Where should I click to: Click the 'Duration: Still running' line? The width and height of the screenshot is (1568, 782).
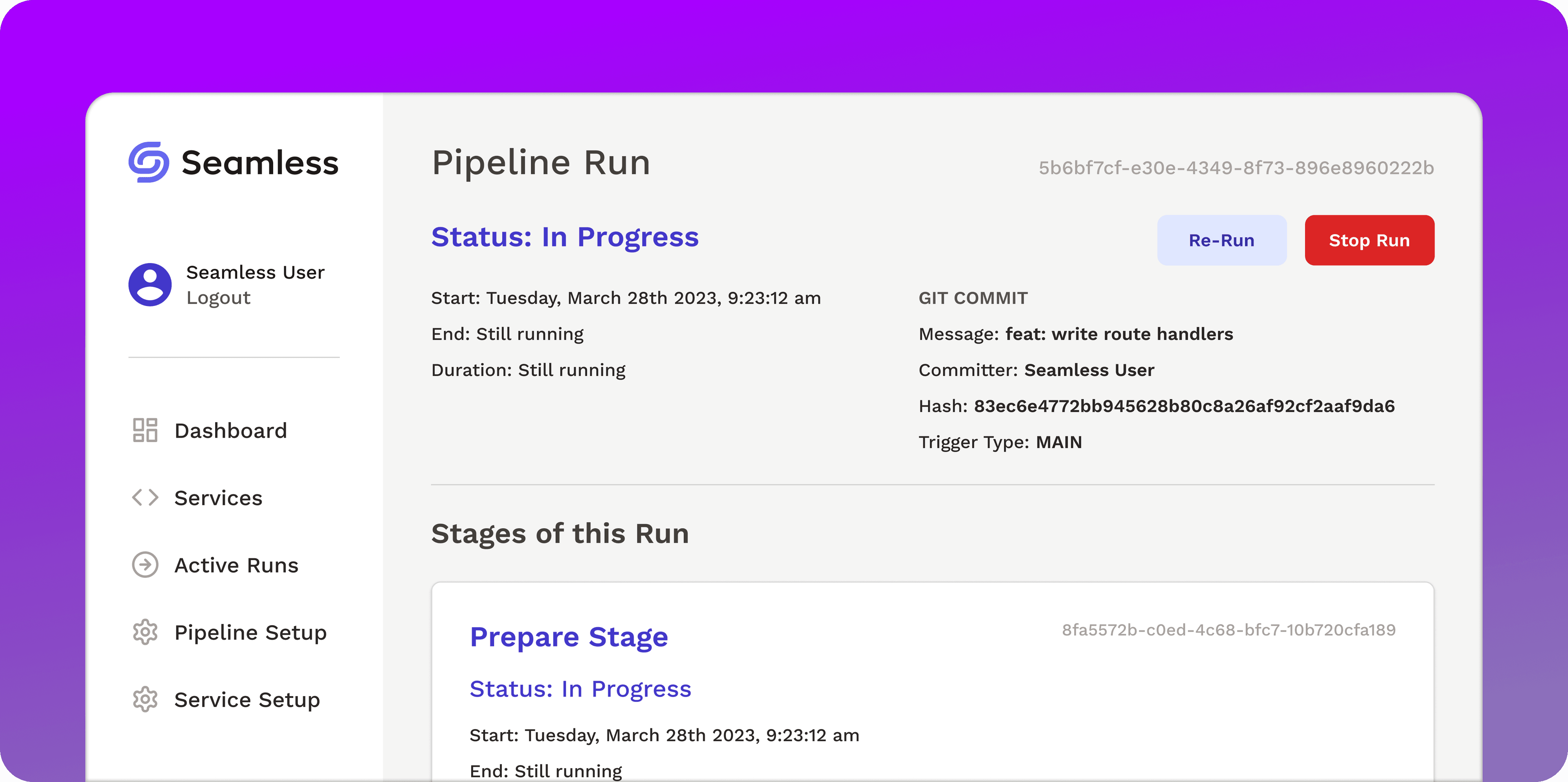click(x=528, y=370)
